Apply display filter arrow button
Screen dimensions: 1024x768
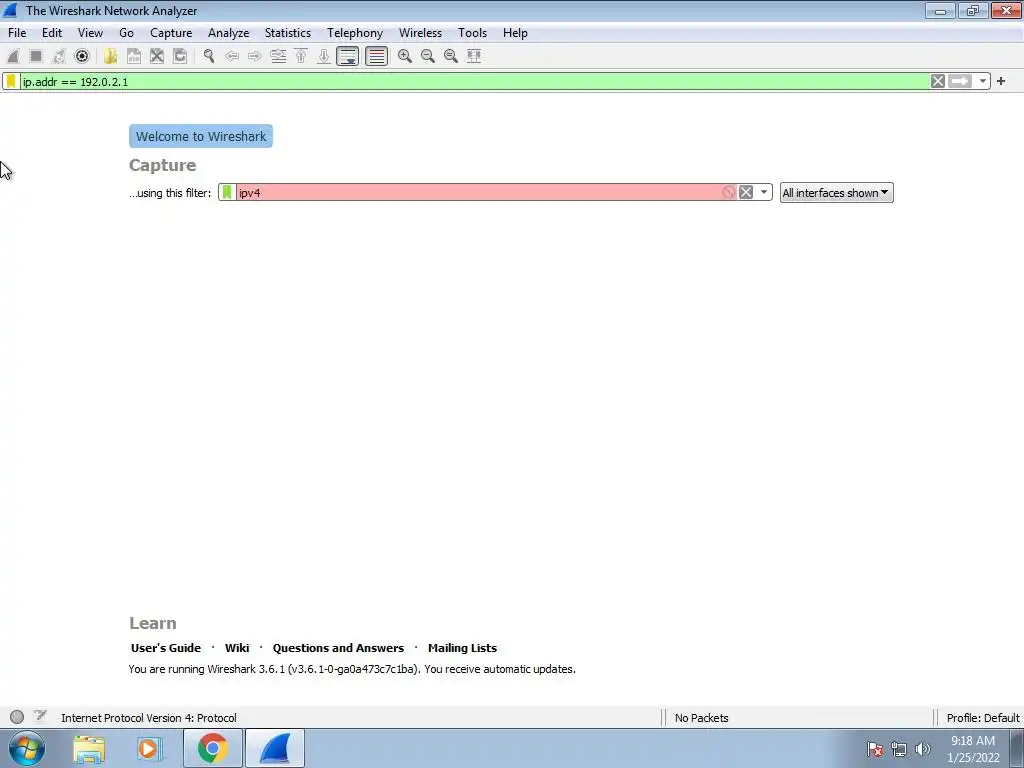[x=960, y=81]
